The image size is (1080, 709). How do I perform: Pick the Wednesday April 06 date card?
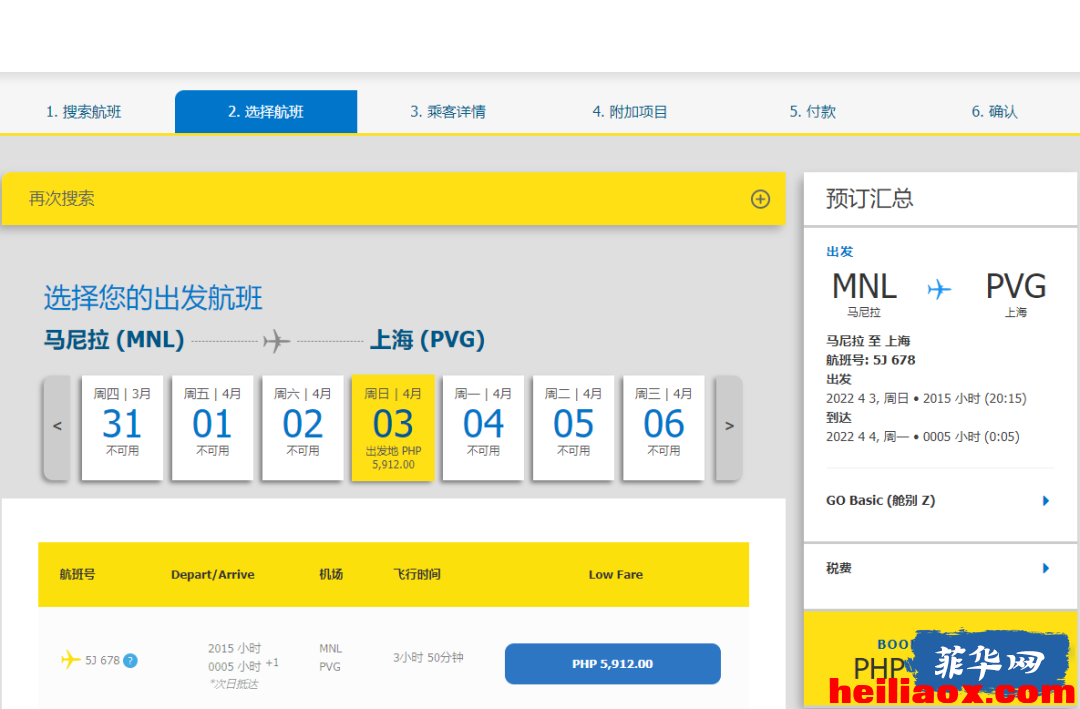point(663,427)
